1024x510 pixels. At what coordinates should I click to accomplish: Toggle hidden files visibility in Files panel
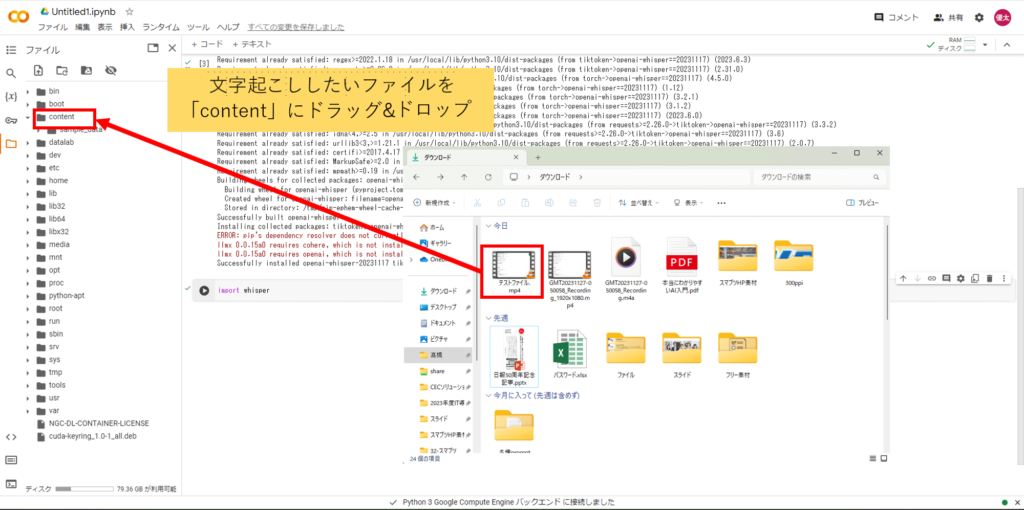pos(110,70)
